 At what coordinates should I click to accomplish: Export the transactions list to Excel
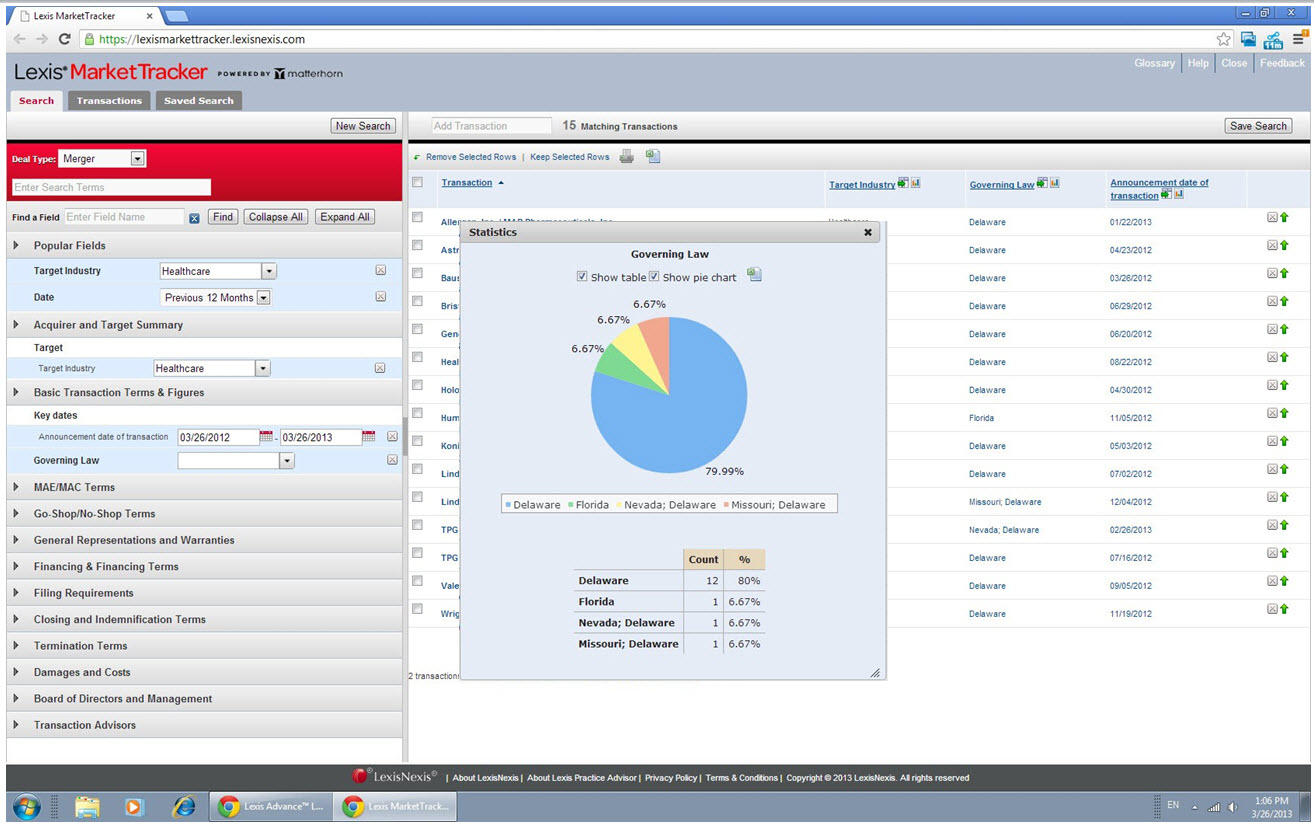[x=653, y=156]
